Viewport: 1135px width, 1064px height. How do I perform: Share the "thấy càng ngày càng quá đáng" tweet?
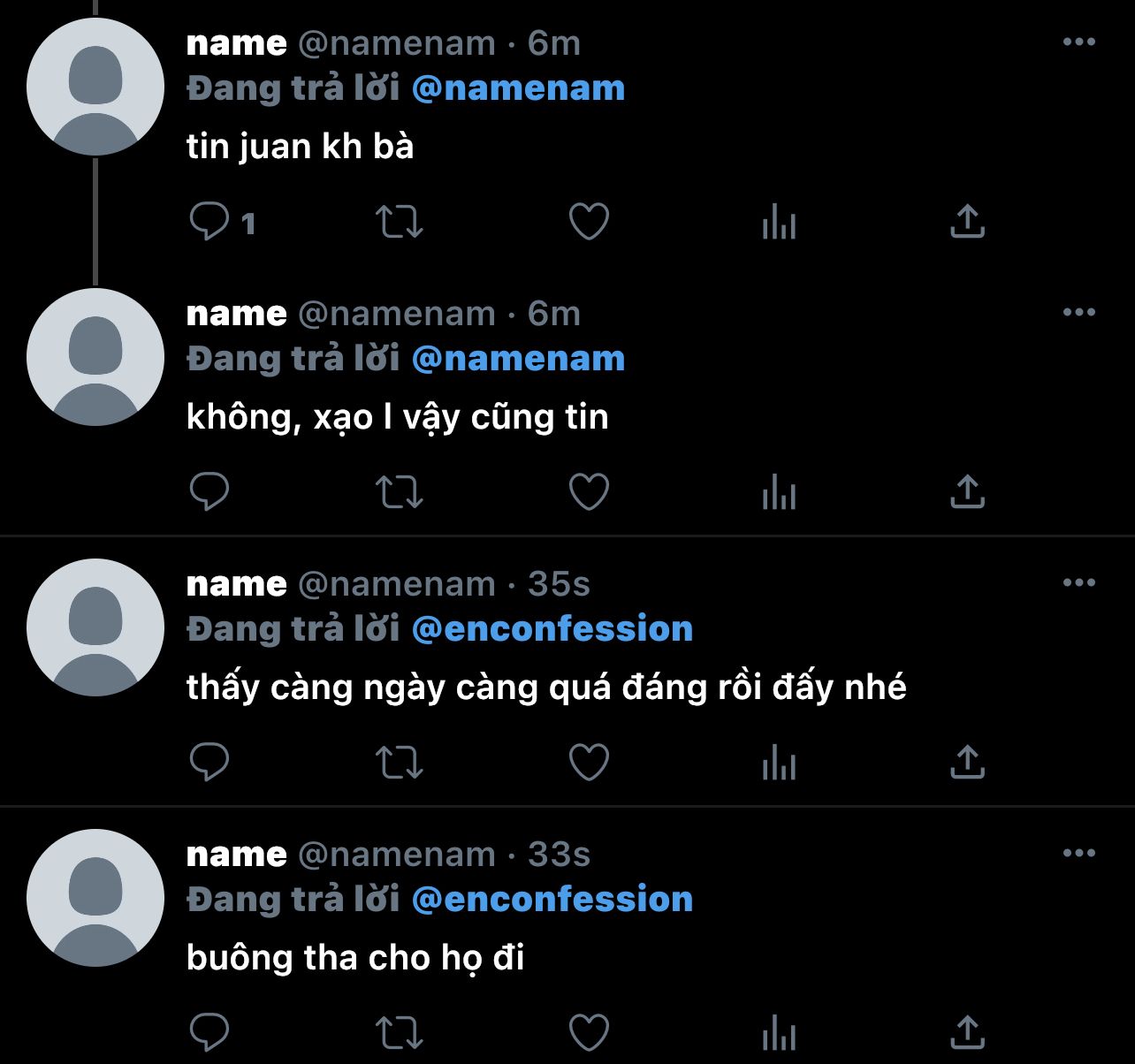(967, 762)
